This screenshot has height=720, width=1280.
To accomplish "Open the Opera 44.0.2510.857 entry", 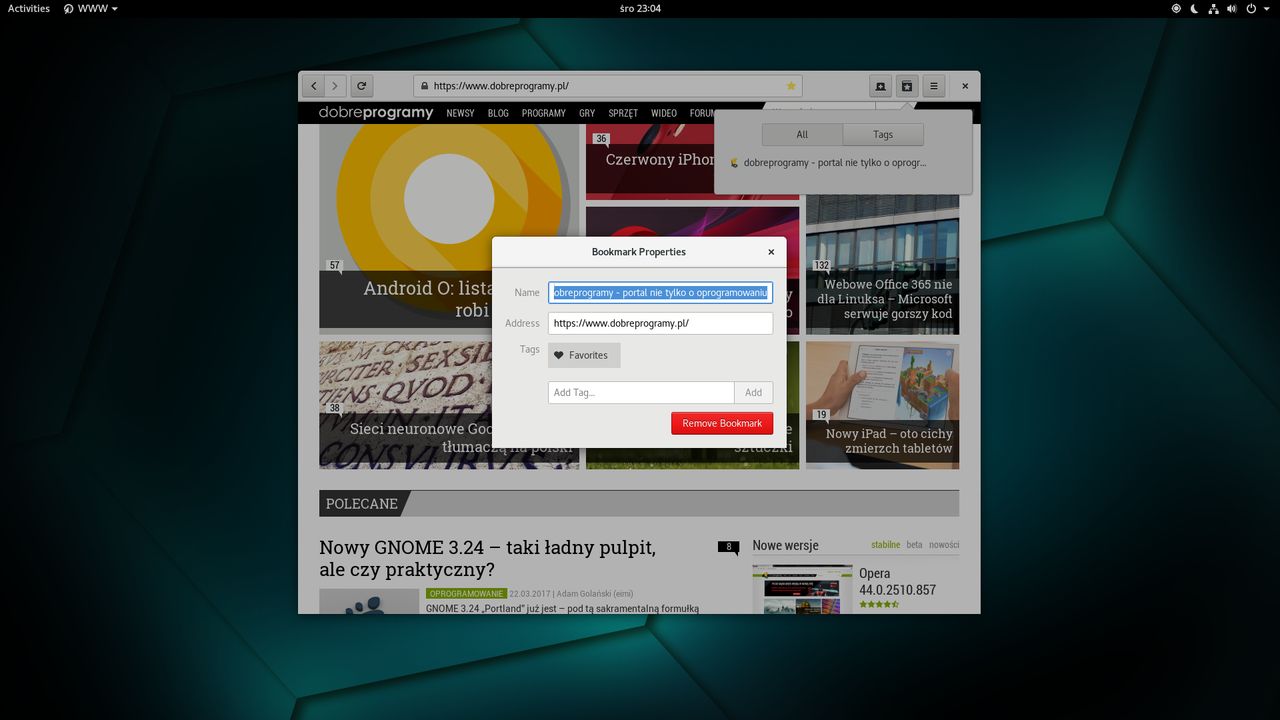I will [x=897, y=582].
